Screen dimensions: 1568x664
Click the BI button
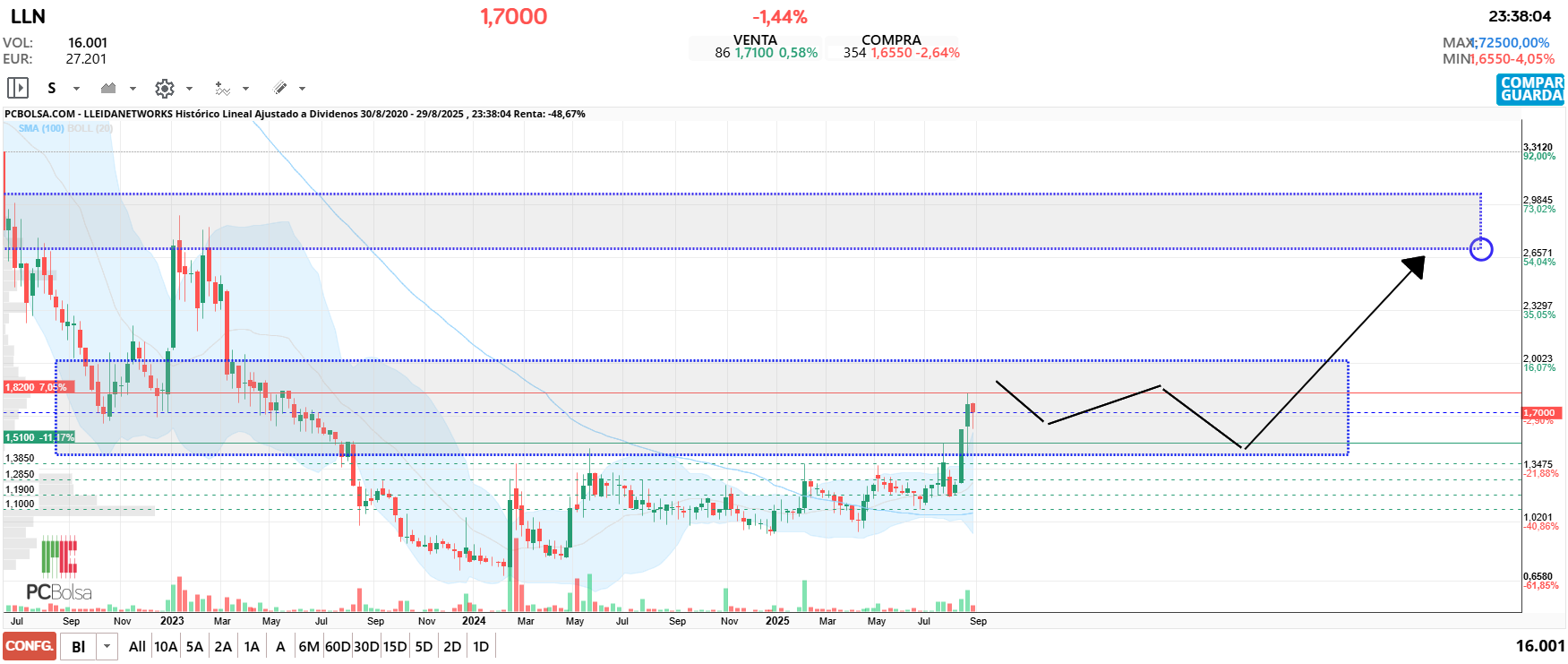(x=79, y=646)
